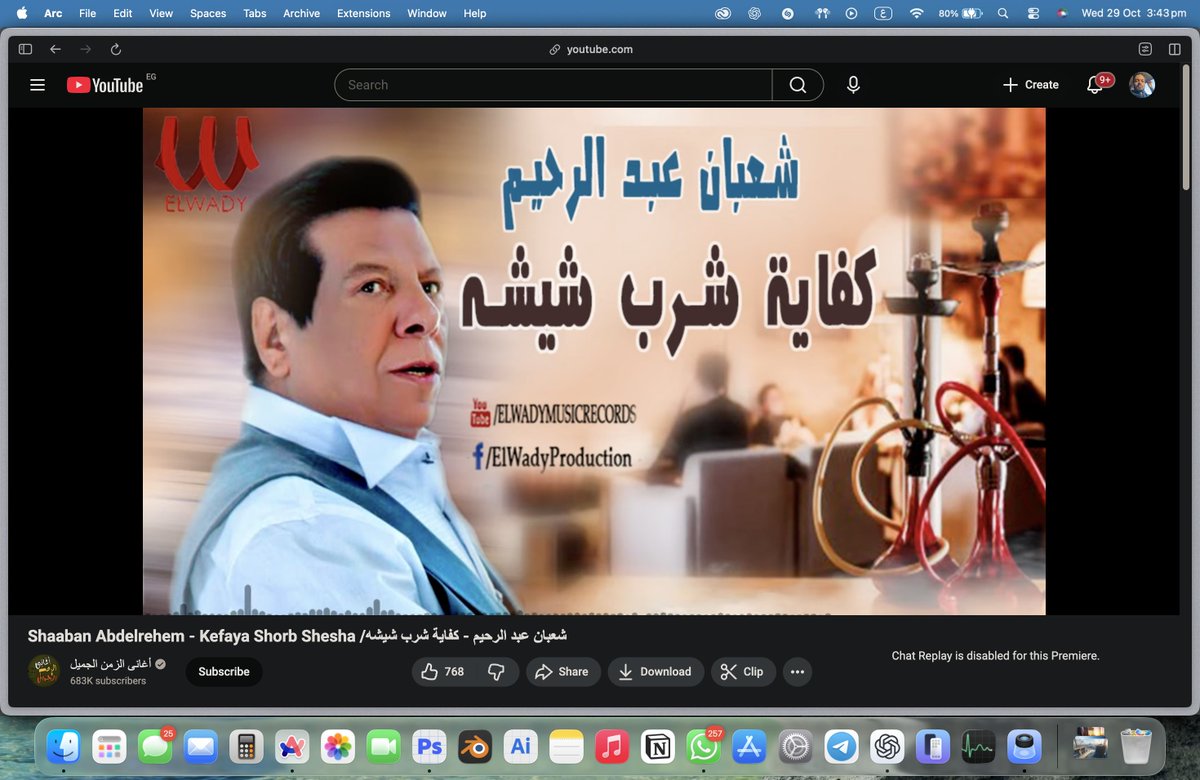Viewport: 1200px width, 780px height.
Task: Open Trash in the dock
Action: (1135, 746)
